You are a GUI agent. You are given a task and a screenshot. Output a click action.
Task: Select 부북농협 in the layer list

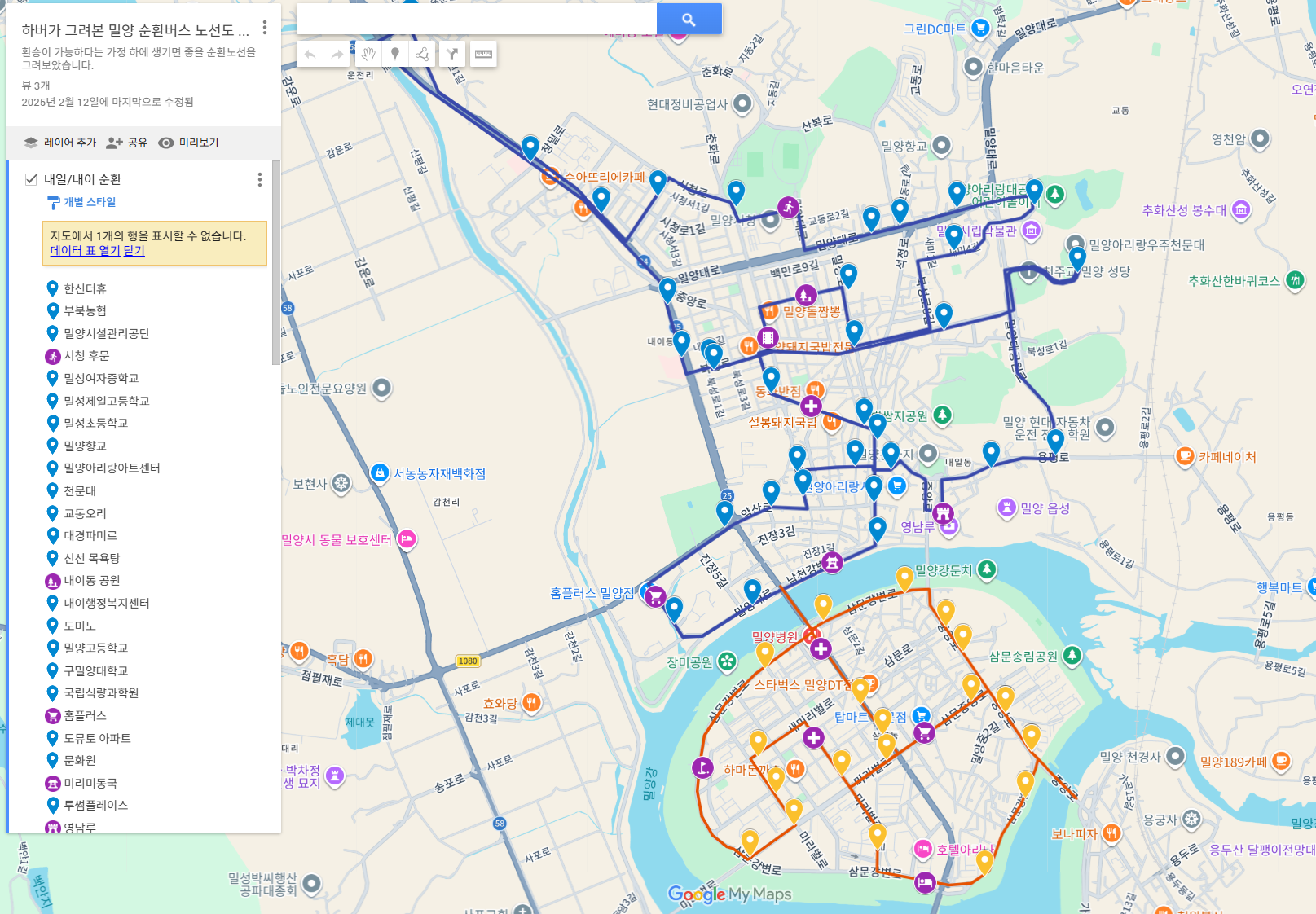point(85,311)
